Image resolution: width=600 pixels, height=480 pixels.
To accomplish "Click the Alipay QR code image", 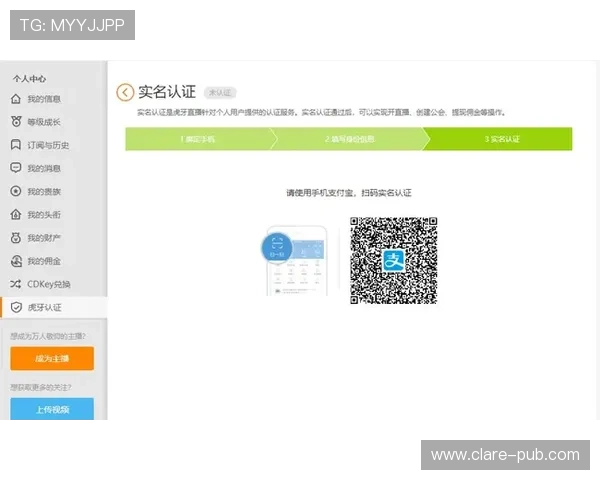I will click(x=393, y=261).
